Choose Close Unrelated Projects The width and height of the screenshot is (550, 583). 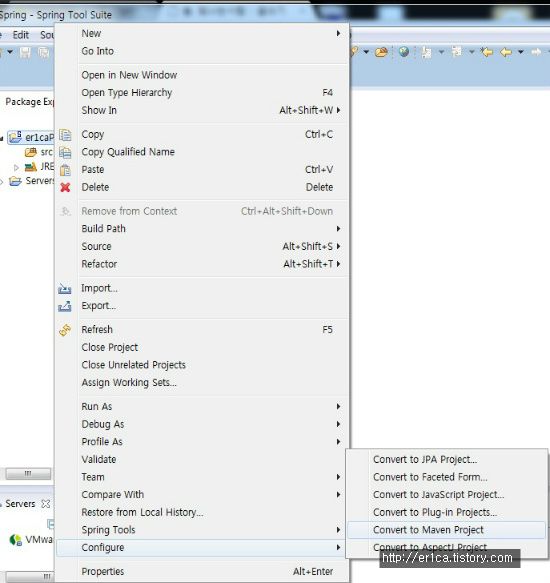coord(202,365)
